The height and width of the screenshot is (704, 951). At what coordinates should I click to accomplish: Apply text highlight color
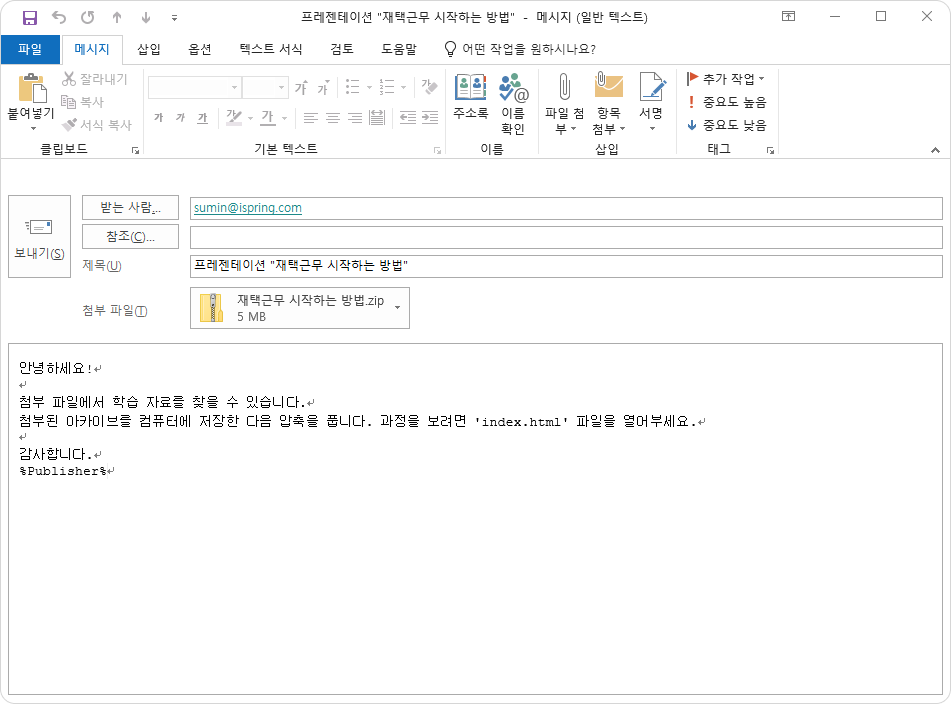(234, 118)
